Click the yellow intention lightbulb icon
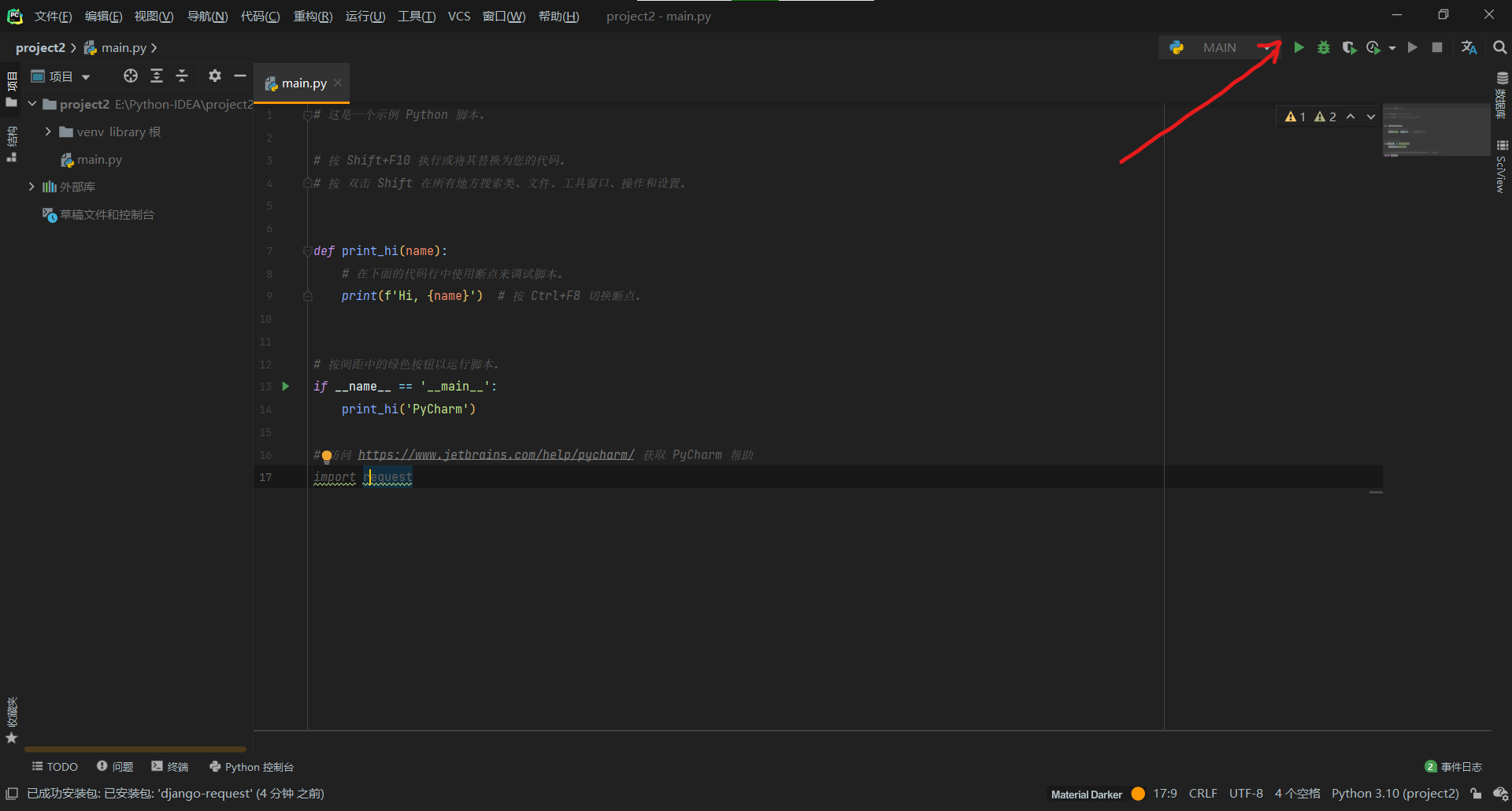Image resolution: width=1512 pixels, height=811 pixels. tap(326, 456)
